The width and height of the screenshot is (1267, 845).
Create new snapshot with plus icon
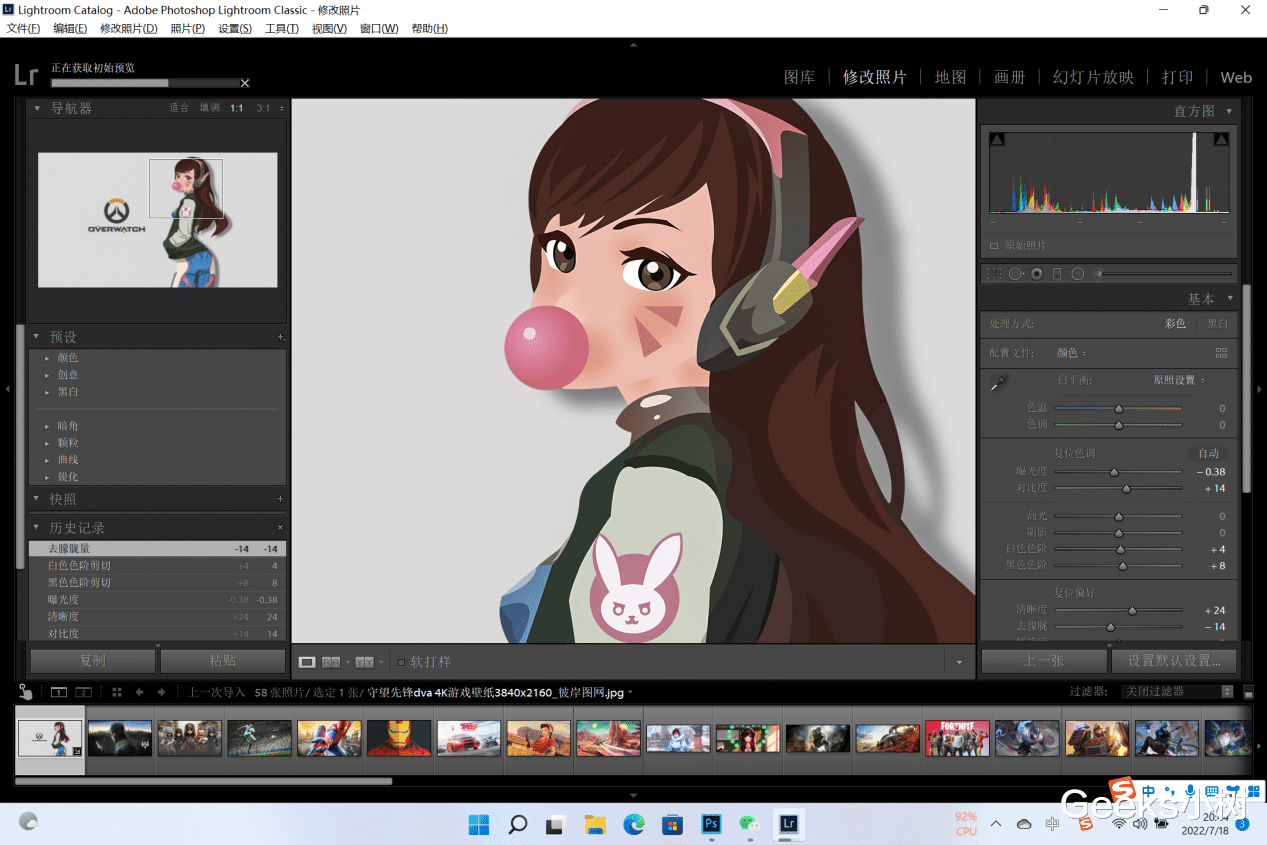point(280,499)
